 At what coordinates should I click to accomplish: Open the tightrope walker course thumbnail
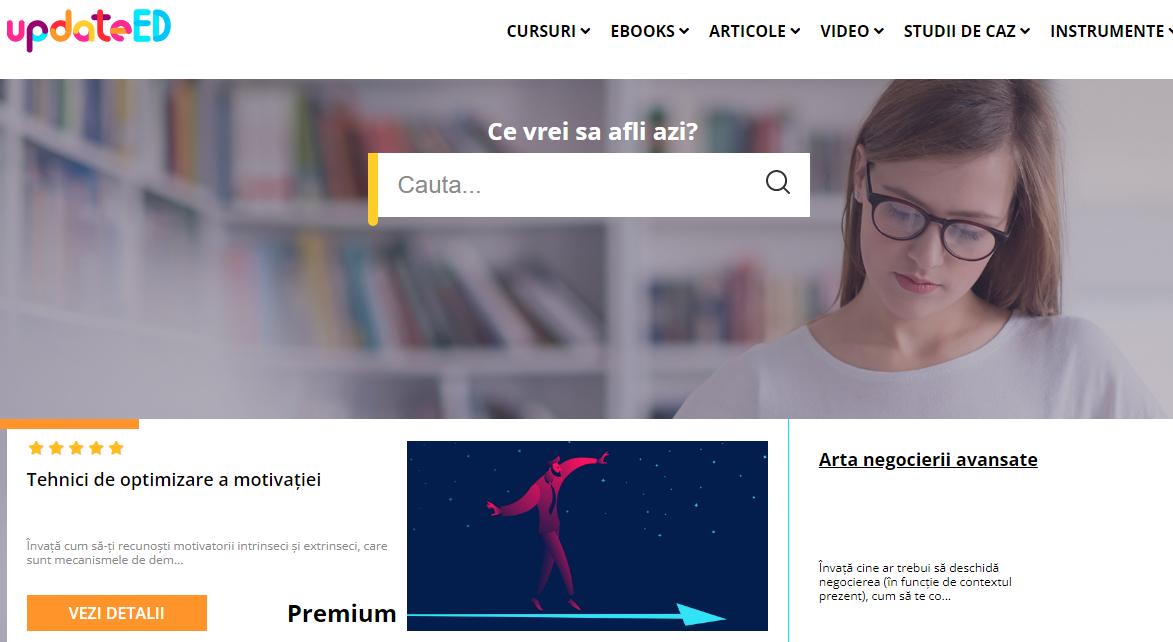(x=587, y=536)
